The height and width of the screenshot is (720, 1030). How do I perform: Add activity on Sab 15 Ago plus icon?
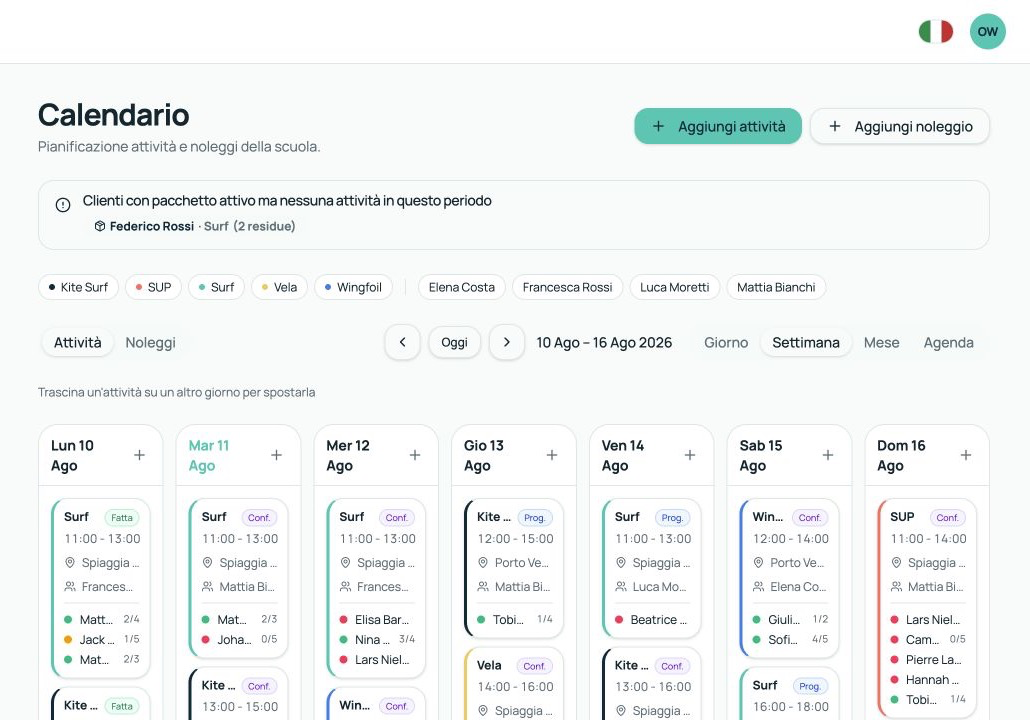point(828,455)
